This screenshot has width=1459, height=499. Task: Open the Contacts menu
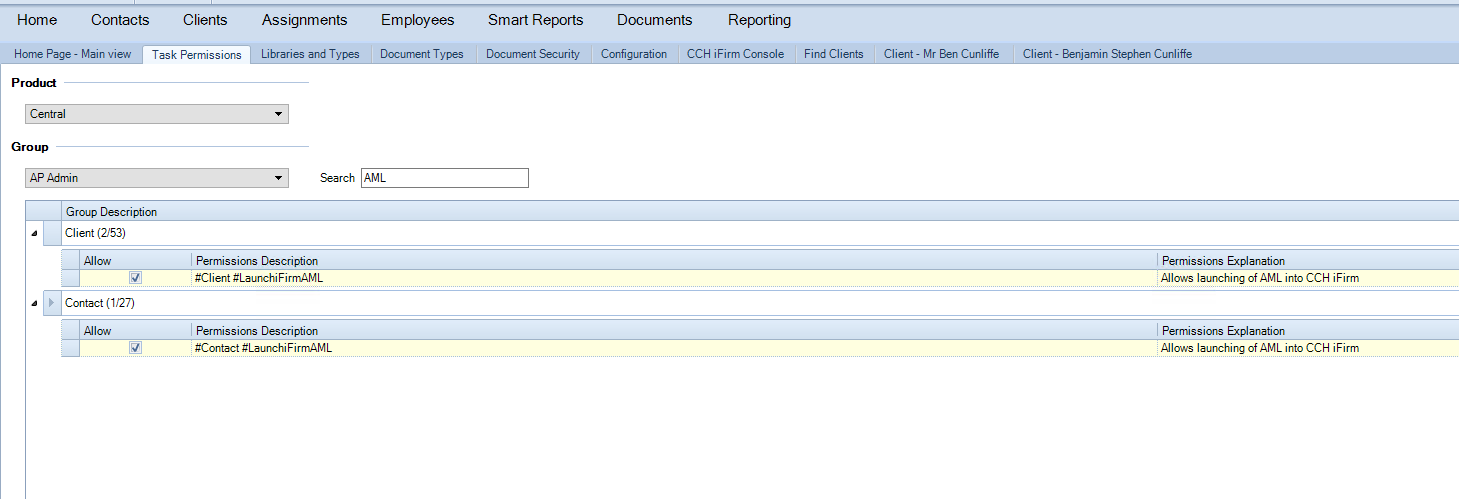click(x=120, y=20)
